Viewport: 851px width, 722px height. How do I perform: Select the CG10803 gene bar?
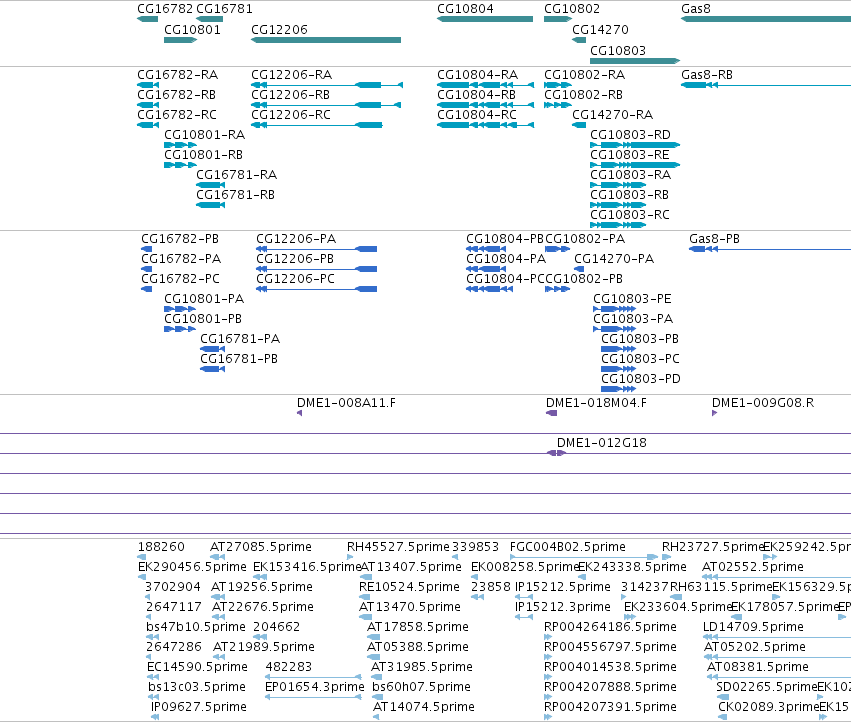(x=635, y=61)
